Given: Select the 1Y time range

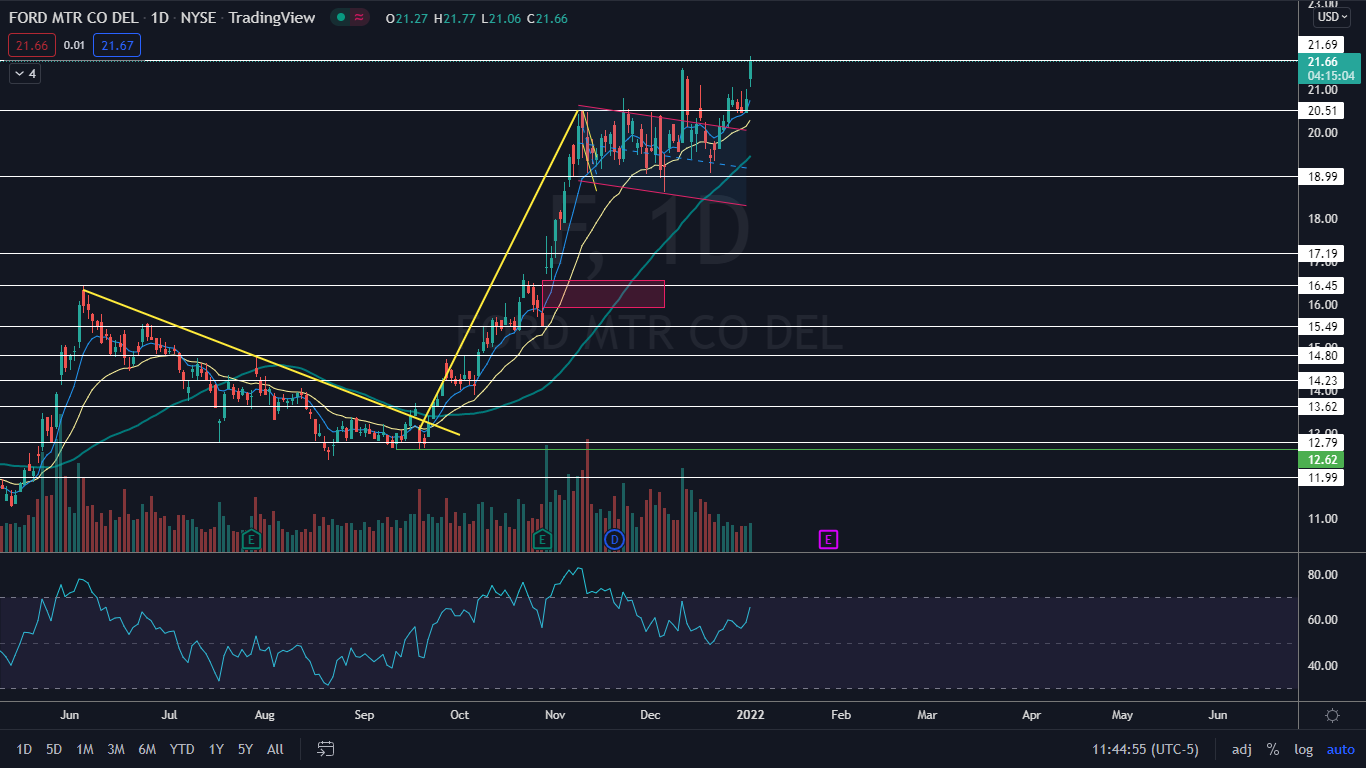Looking at the screenshot, I should [x=216, y=749].
